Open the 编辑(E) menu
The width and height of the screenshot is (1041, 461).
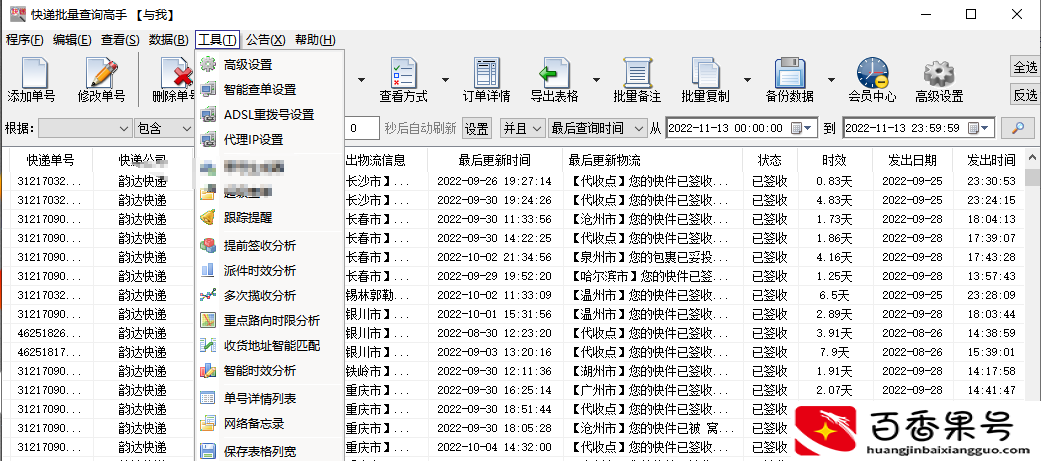pyautogui.click(x=72, y=40)
